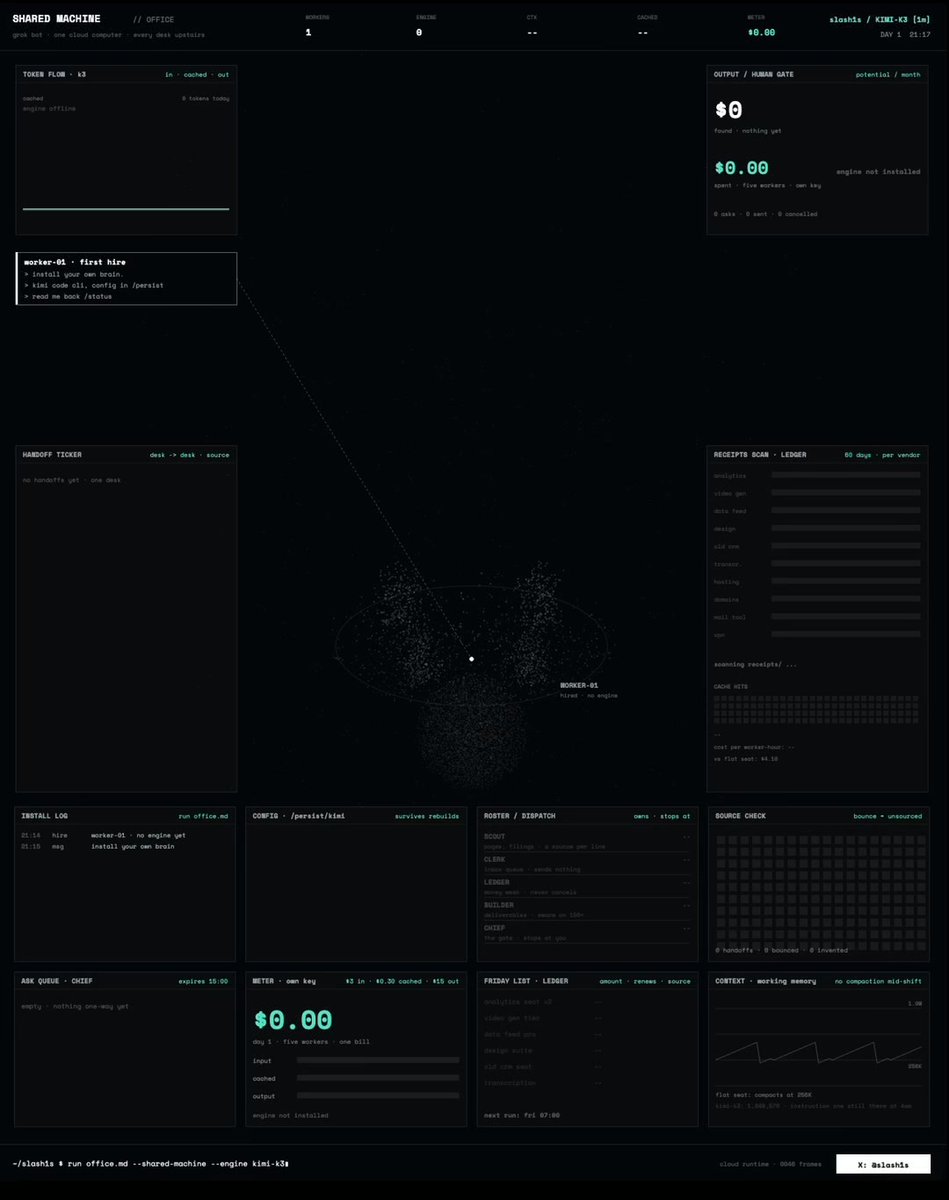Click the "survives rebuilds" label
This screenshot has height=1200, width=949.
(428, 816)
